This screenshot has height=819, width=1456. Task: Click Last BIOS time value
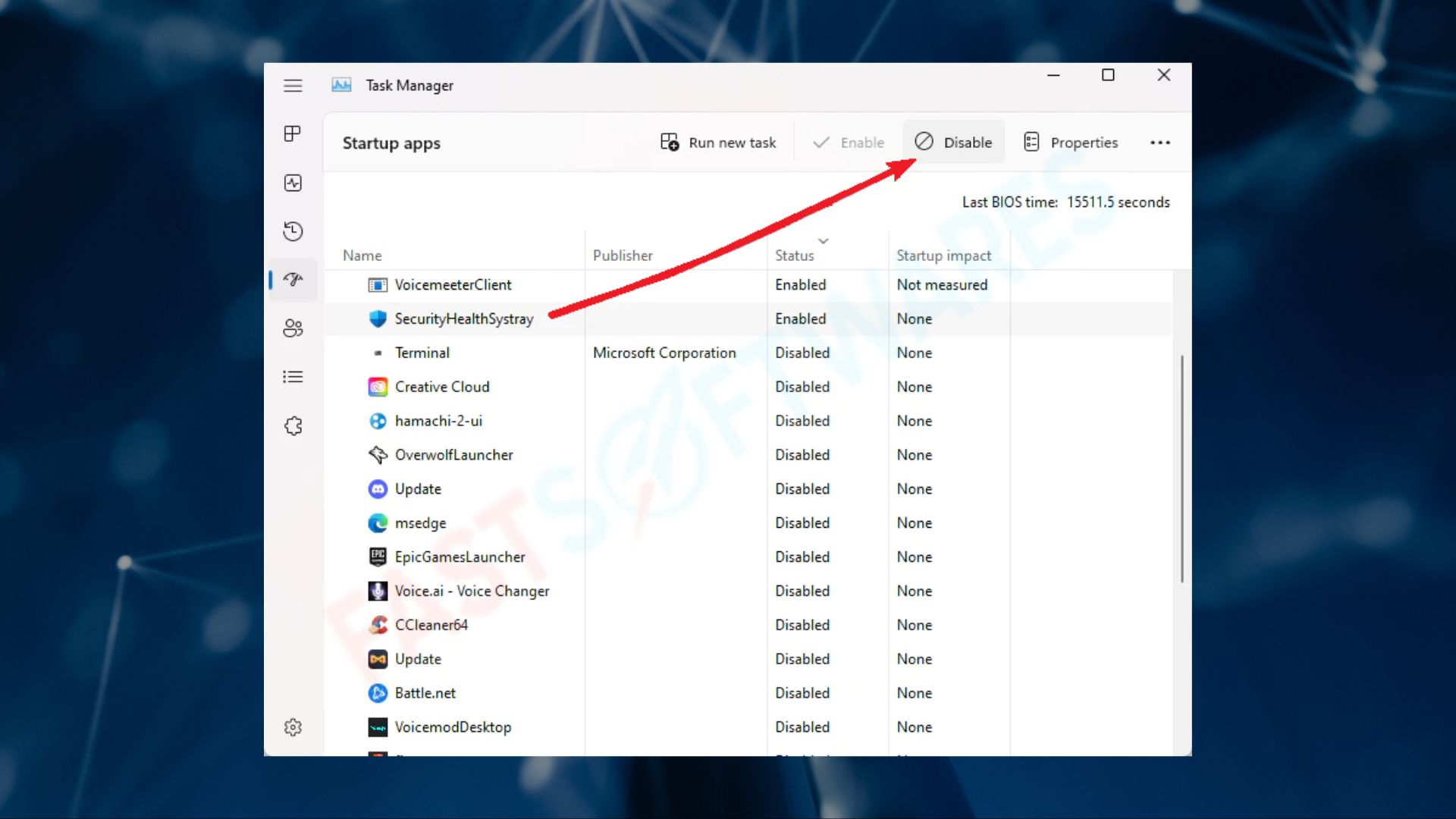1118,202
